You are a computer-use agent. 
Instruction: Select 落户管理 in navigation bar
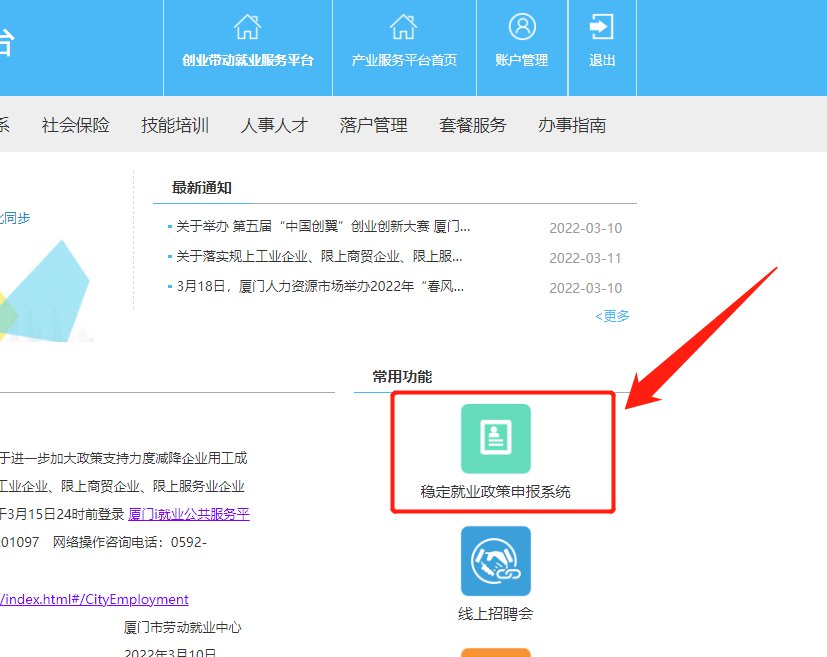(x=373, y=125)
